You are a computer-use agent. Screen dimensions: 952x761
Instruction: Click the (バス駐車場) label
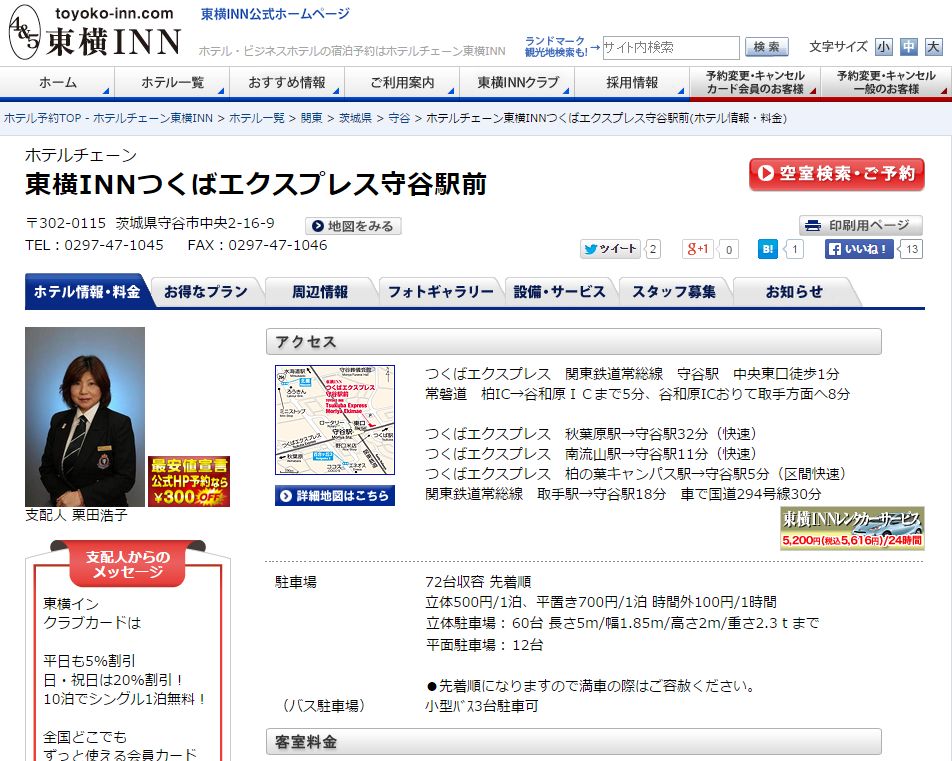tap(324, 706)
